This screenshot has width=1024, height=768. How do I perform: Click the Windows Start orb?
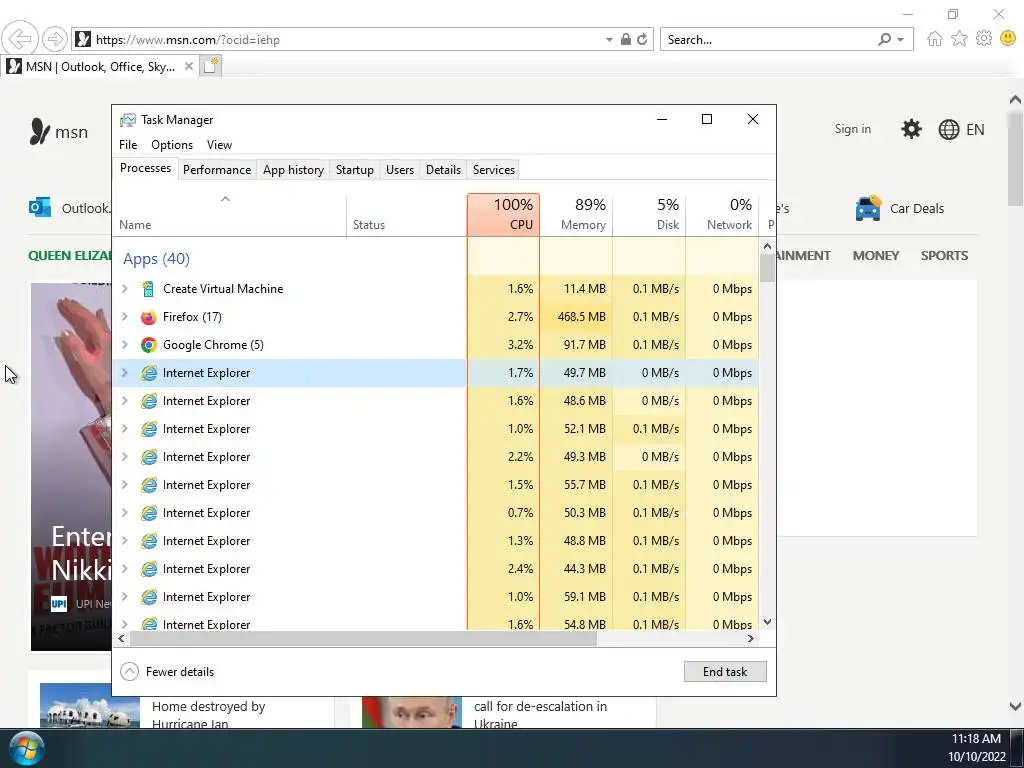[26, 748]
